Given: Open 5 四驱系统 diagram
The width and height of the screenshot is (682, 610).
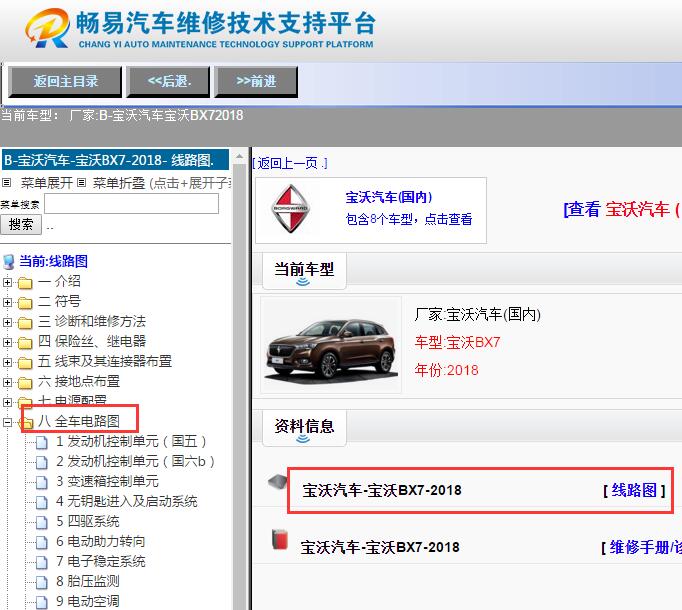Looking at the screenshot, I should tap(87, 522).
